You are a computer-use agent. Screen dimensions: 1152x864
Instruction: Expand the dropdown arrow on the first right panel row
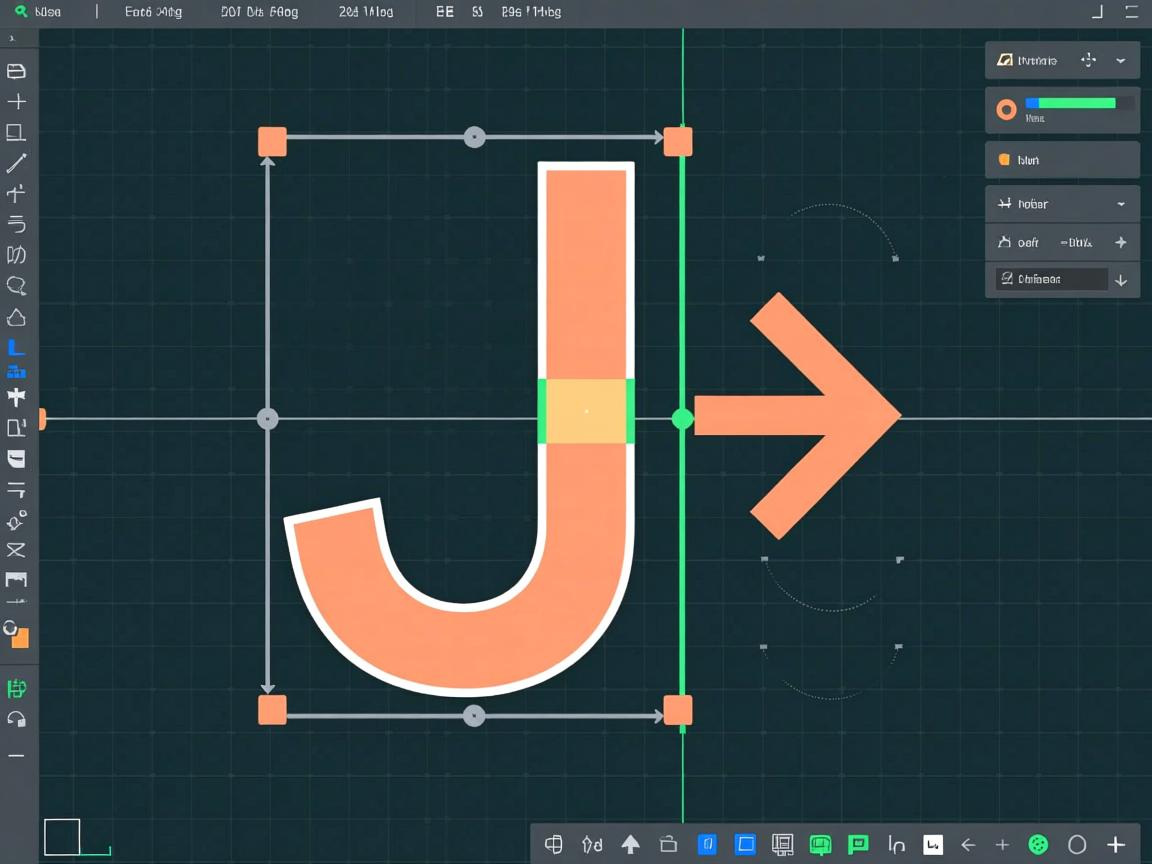[1121, 61]
